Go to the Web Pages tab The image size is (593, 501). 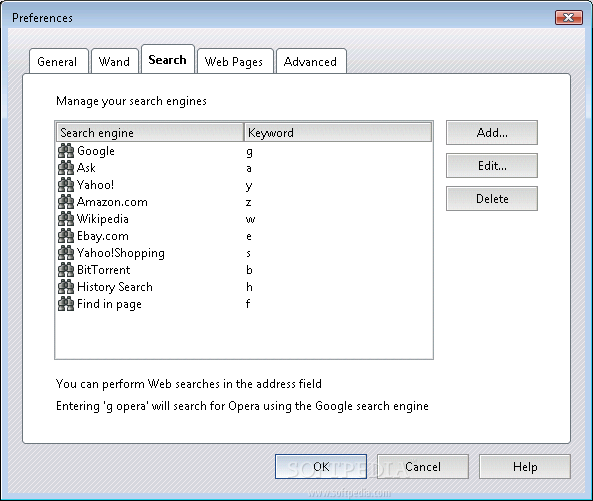(235, 61)
